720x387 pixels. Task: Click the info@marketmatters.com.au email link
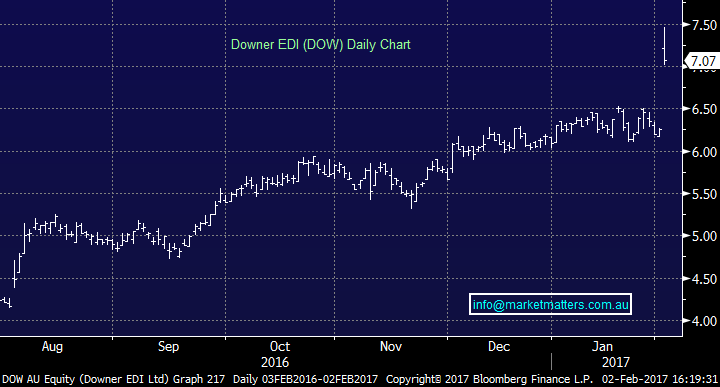[550, 304]
